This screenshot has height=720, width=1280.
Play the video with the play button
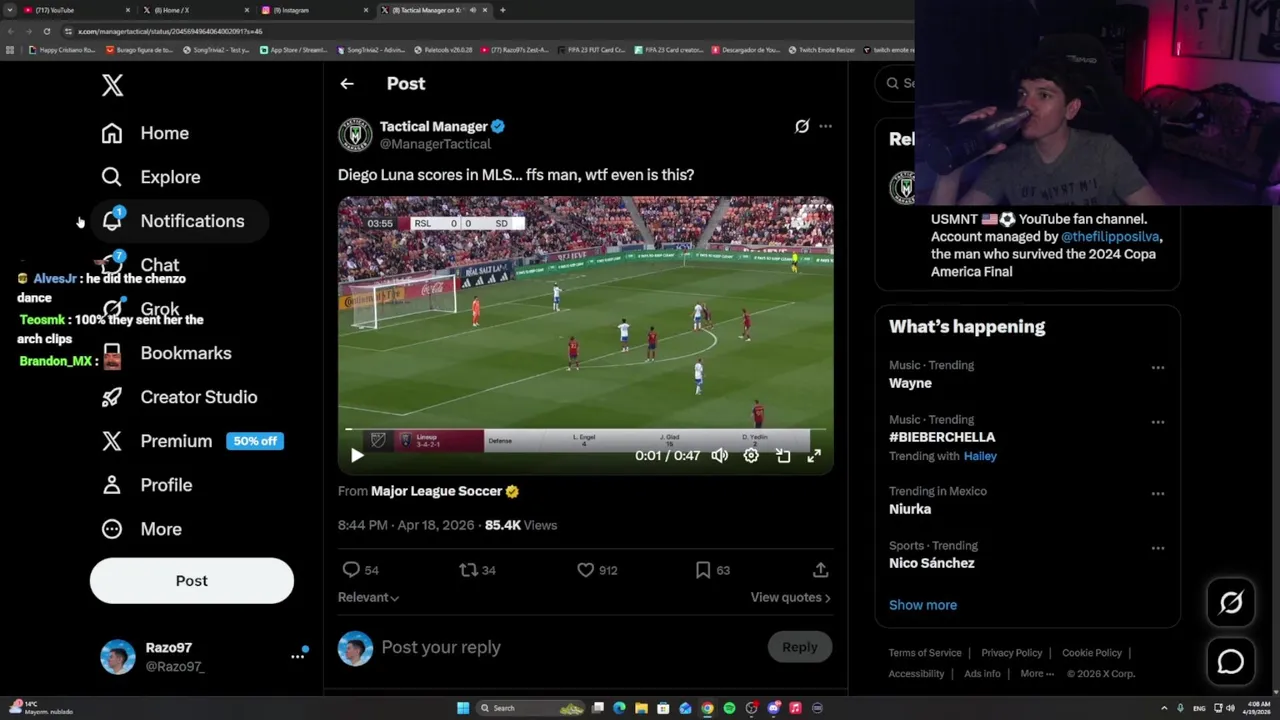tap(357, 456)
